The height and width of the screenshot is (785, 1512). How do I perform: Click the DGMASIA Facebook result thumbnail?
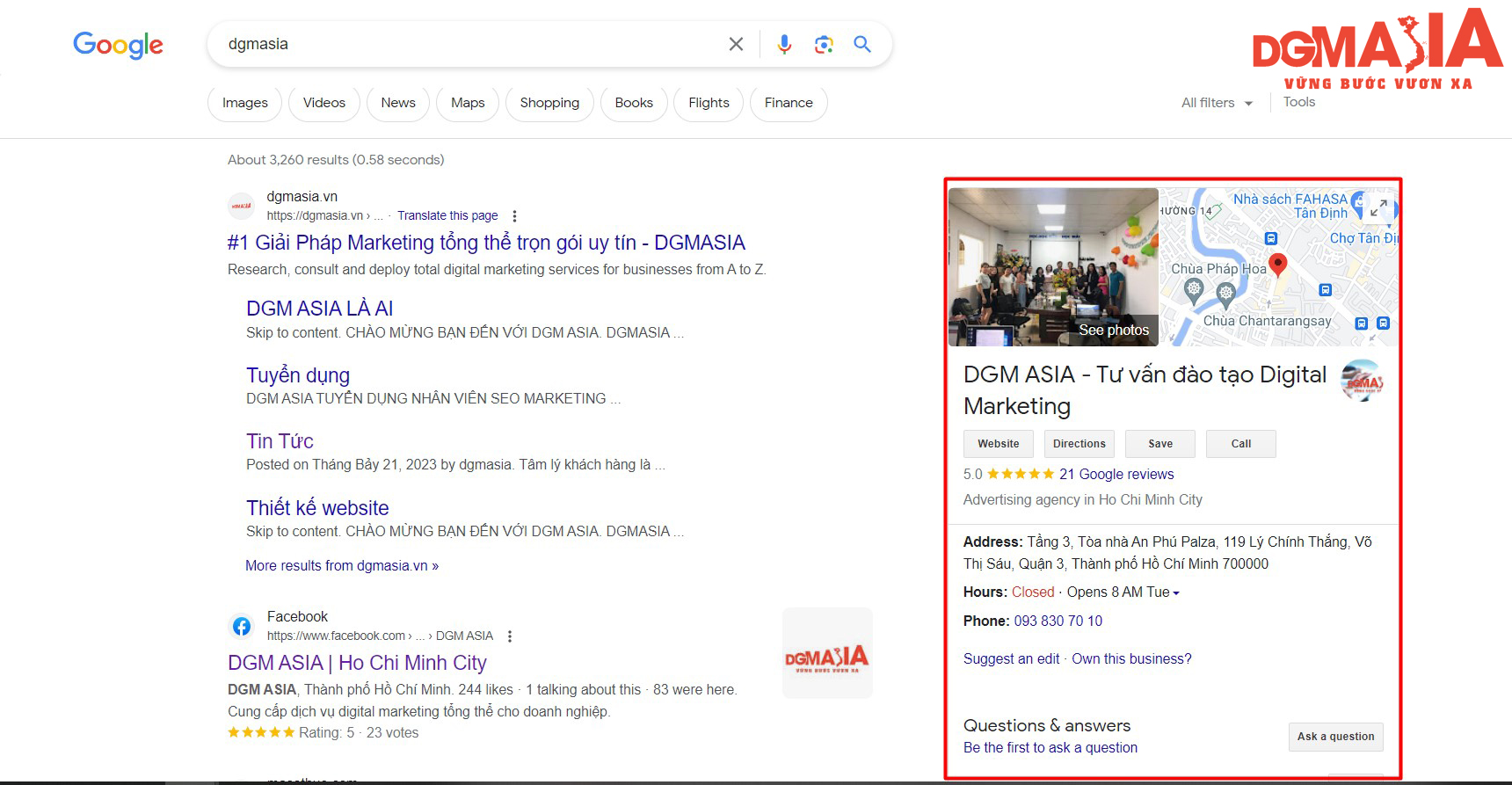[827, 653]
